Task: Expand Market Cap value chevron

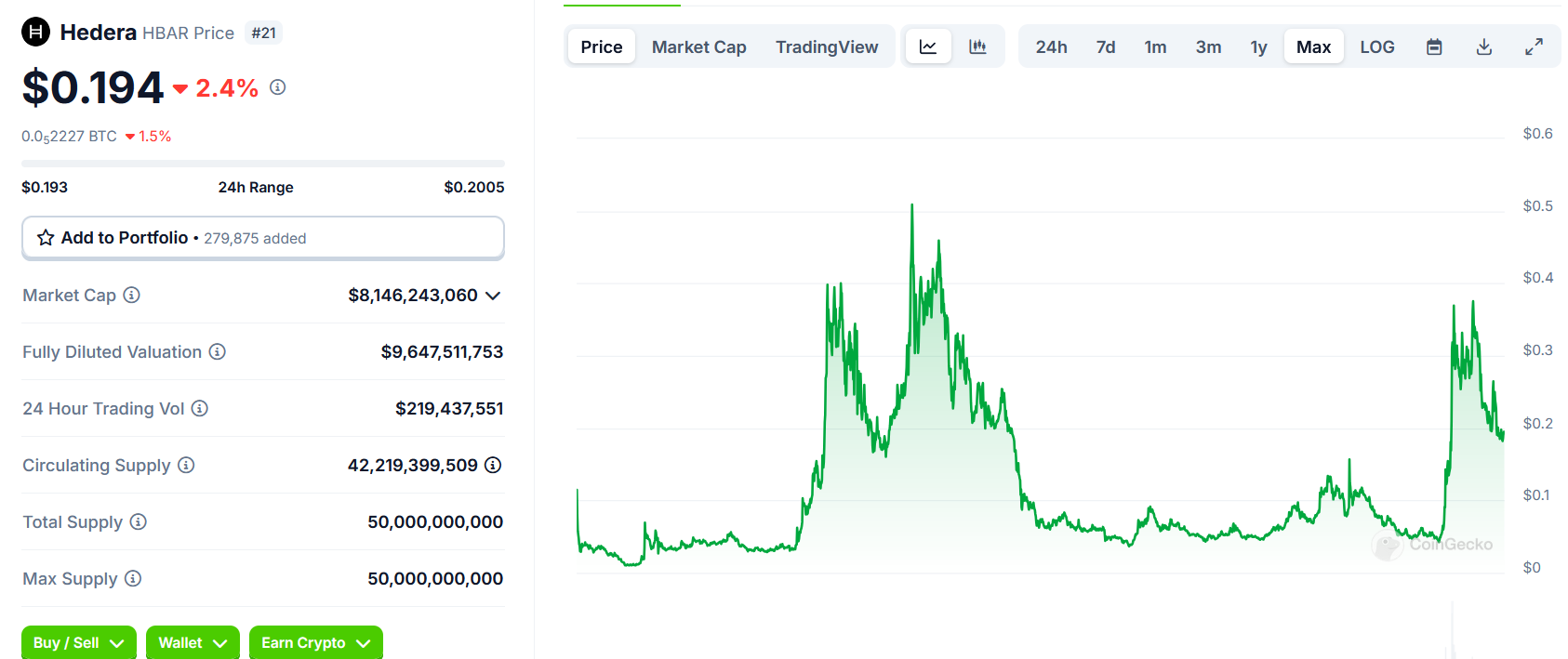Action: coord(493,296)
